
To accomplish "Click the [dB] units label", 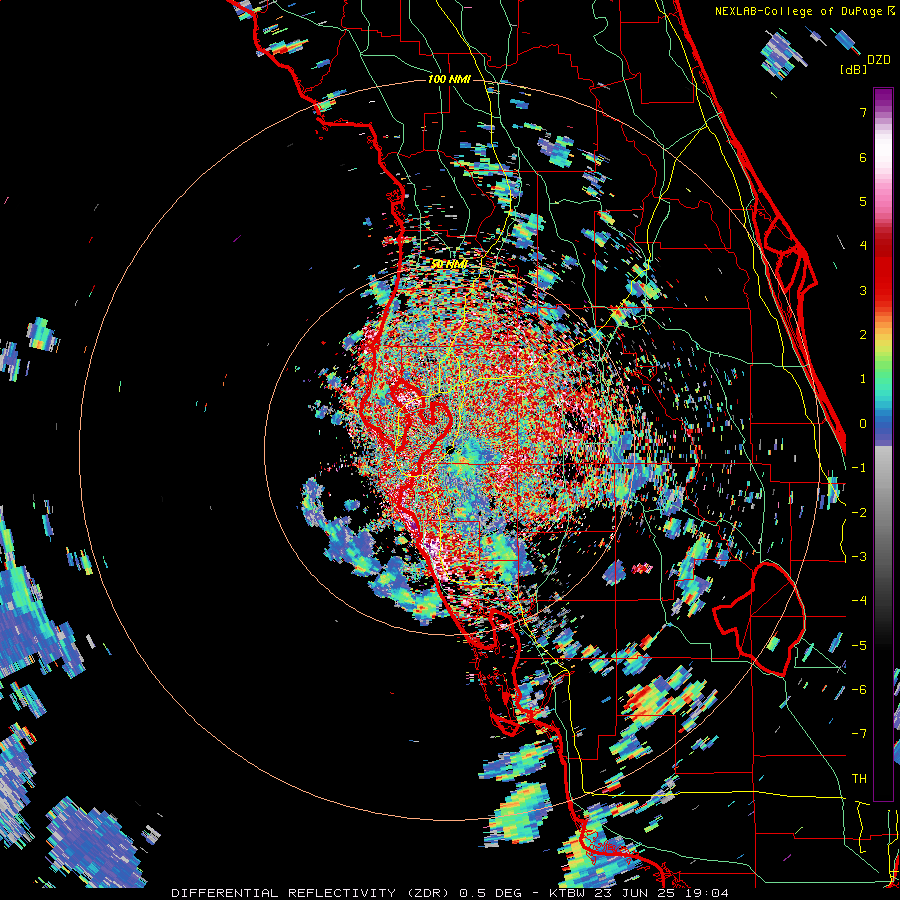I will click(853, 69).
